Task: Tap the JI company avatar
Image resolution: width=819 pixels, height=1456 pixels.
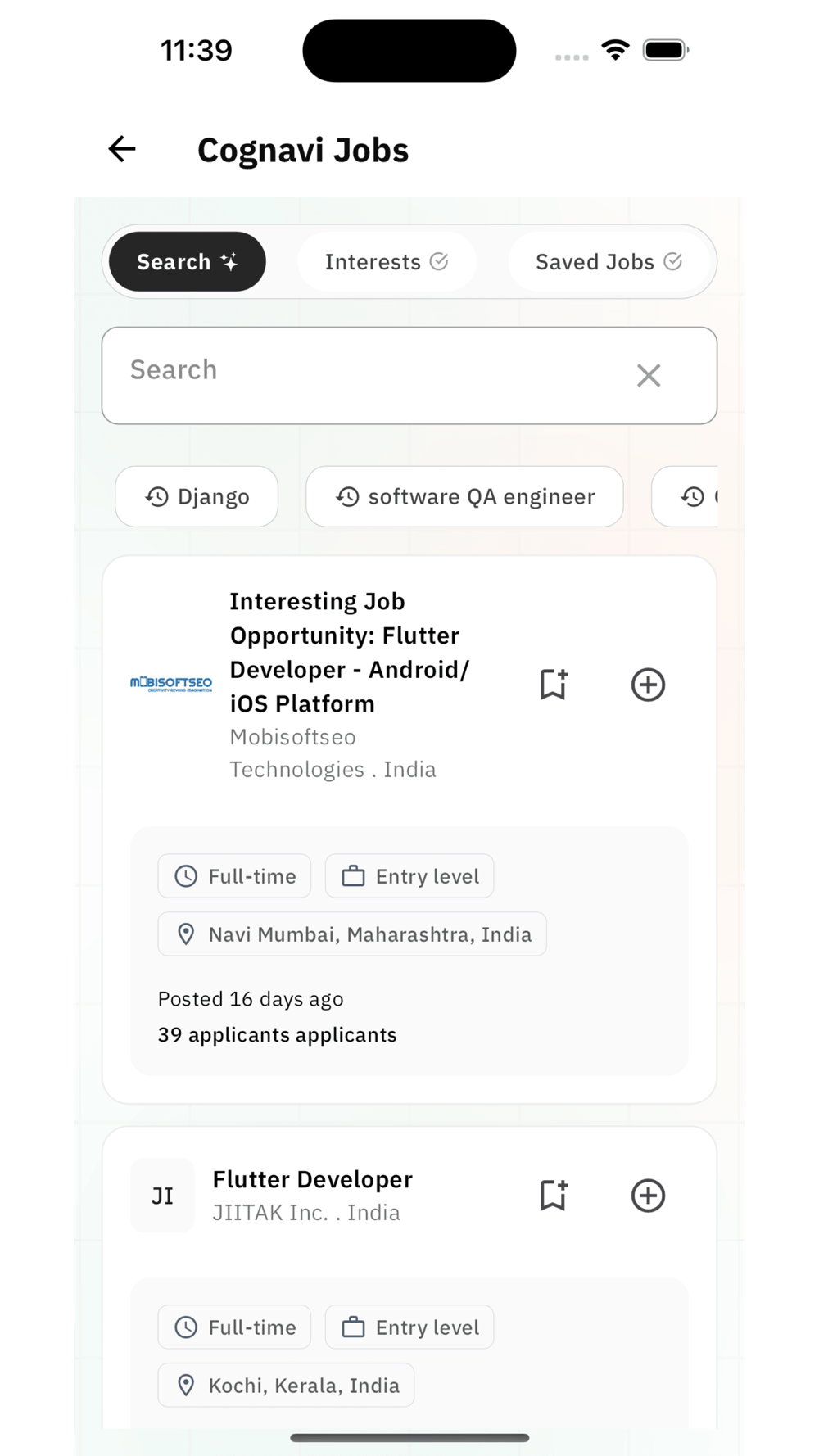Action: tap(162, 1196)
